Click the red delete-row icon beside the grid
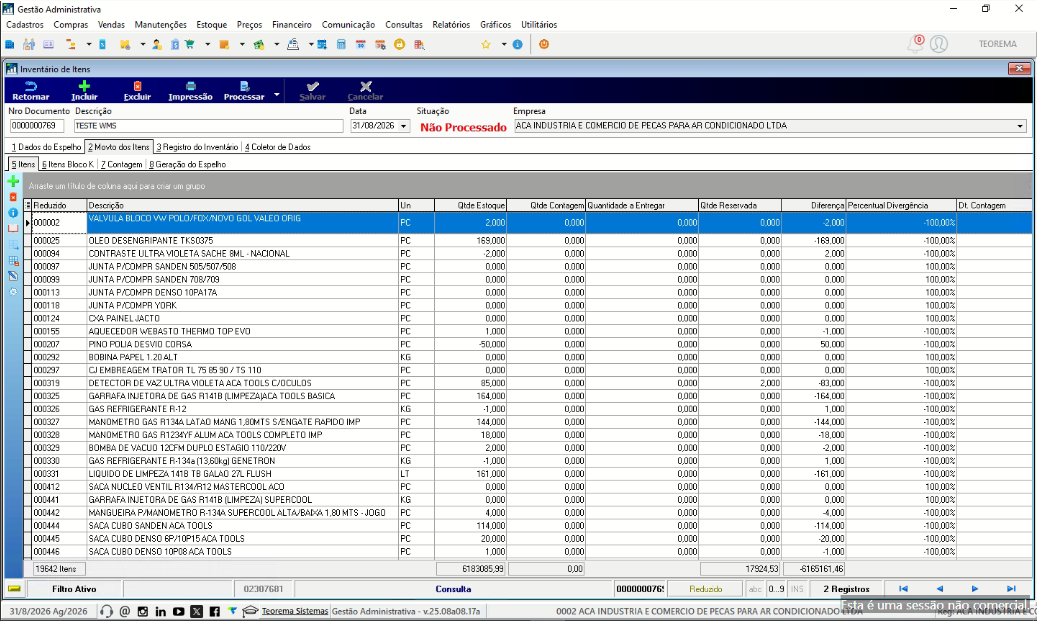 pyautogui.click(x=13, y=197)
